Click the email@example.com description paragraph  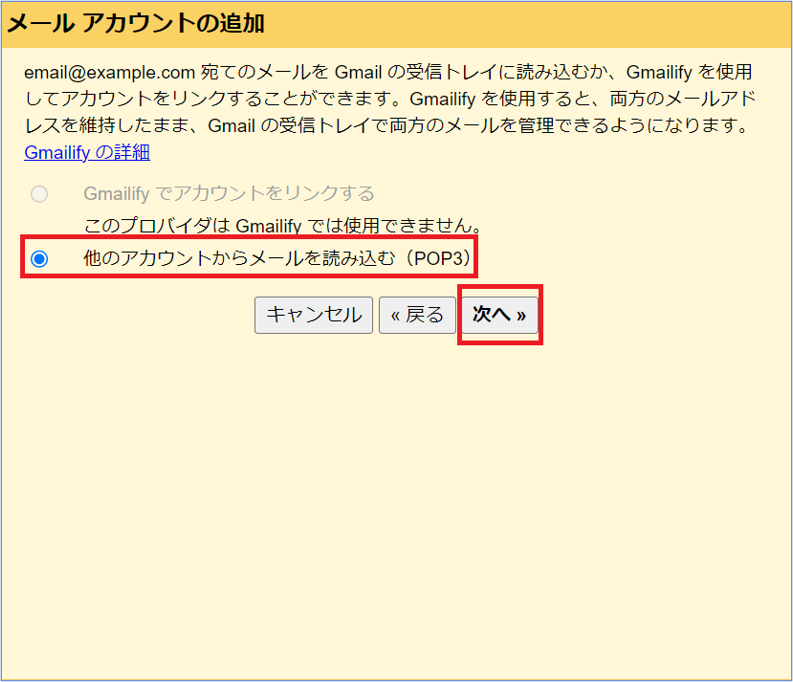coord(390,99)
